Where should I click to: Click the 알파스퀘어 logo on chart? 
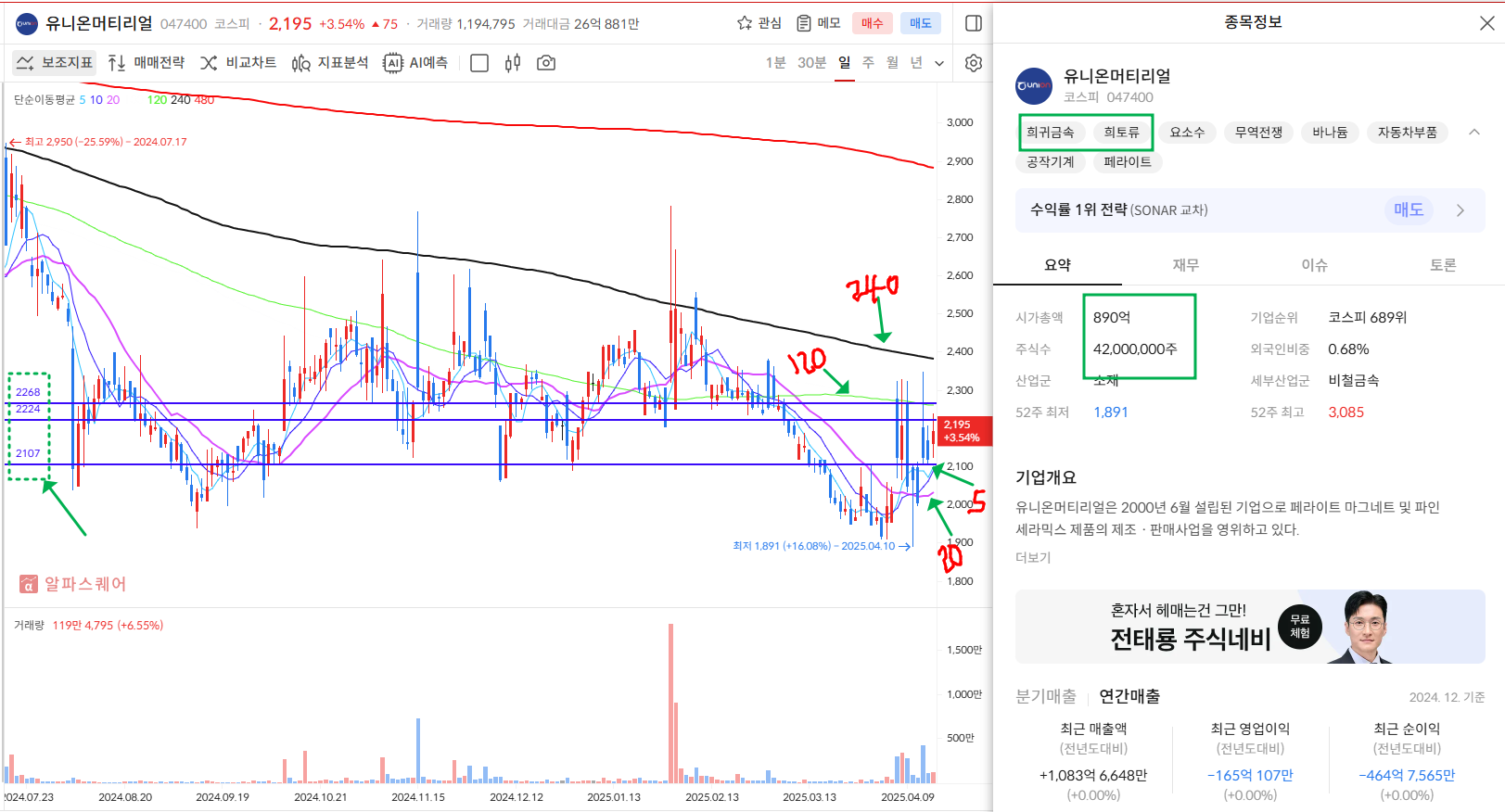(72, 584)
